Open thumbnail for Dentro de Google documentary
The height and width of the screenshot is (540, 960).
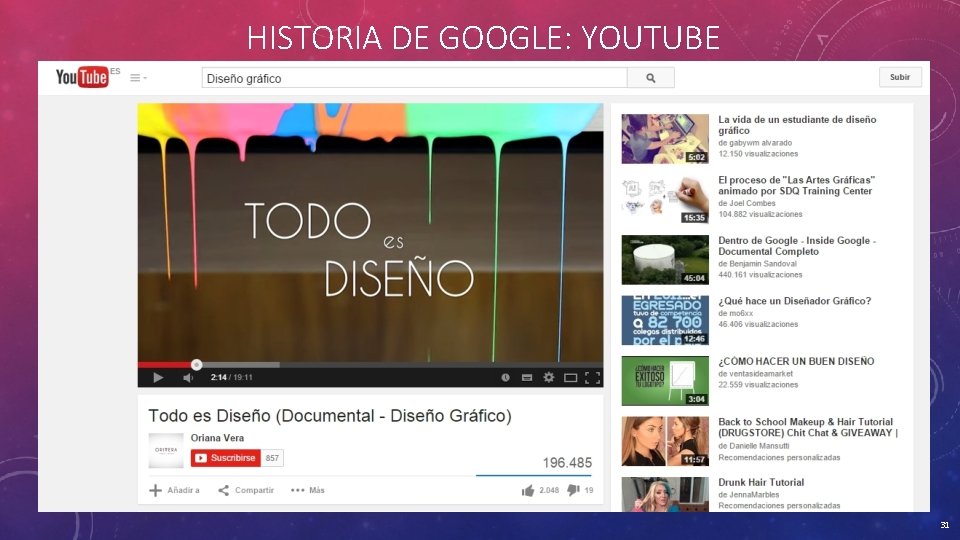(665, 260)
